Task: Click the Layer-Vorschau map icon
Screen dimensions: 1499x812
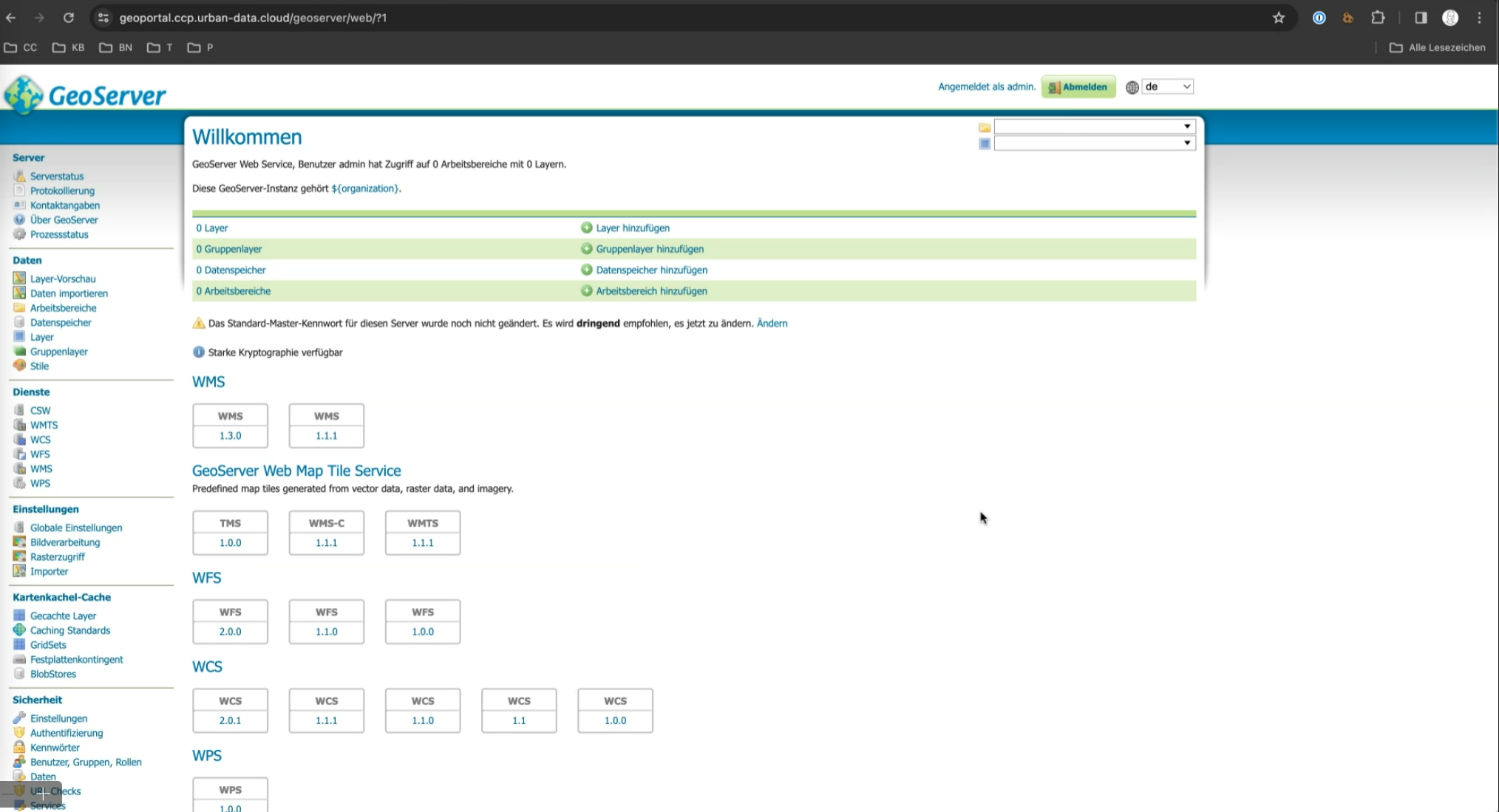Action: pos(19,279)
